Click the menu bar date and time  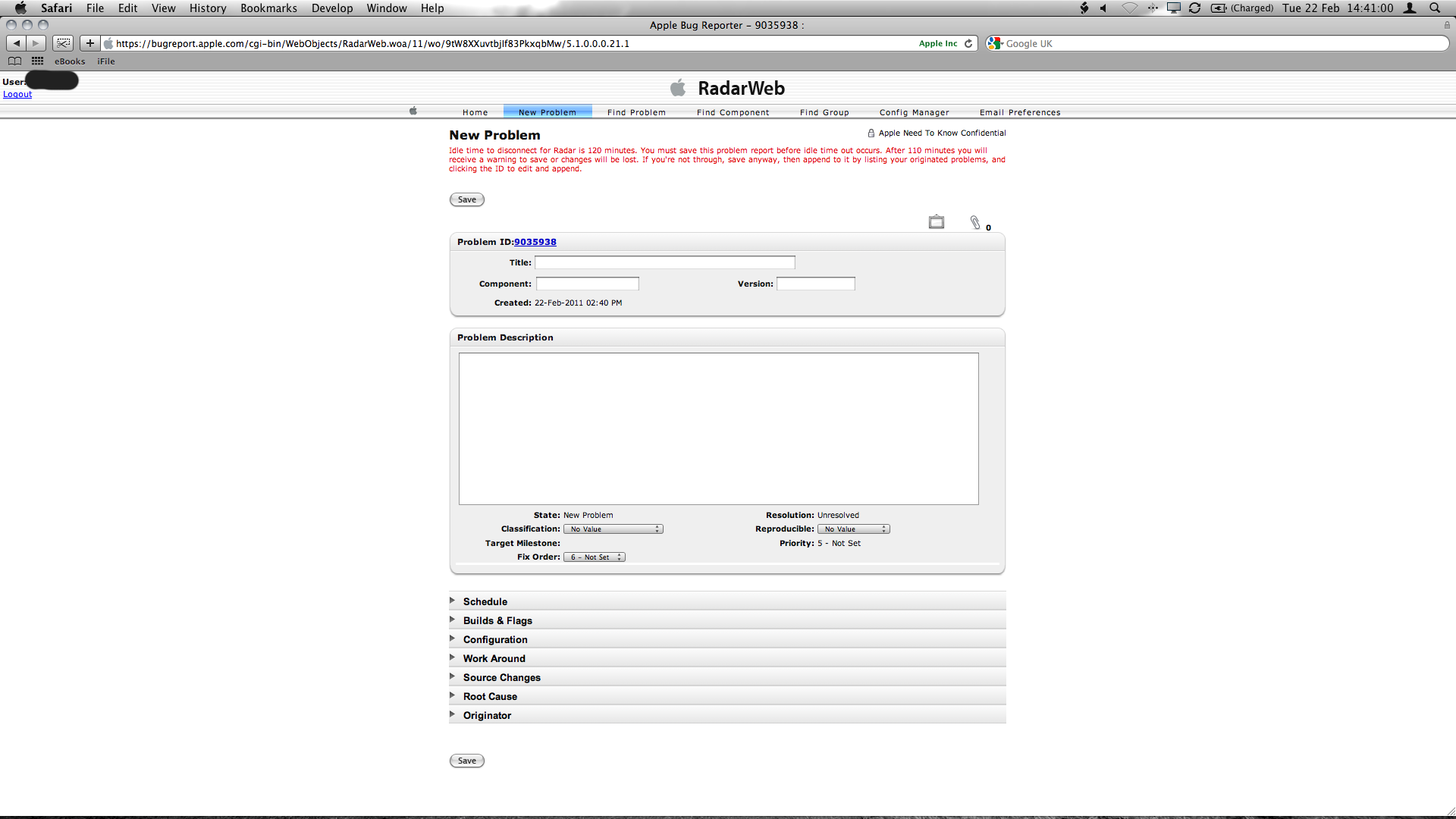point(1338,8)
